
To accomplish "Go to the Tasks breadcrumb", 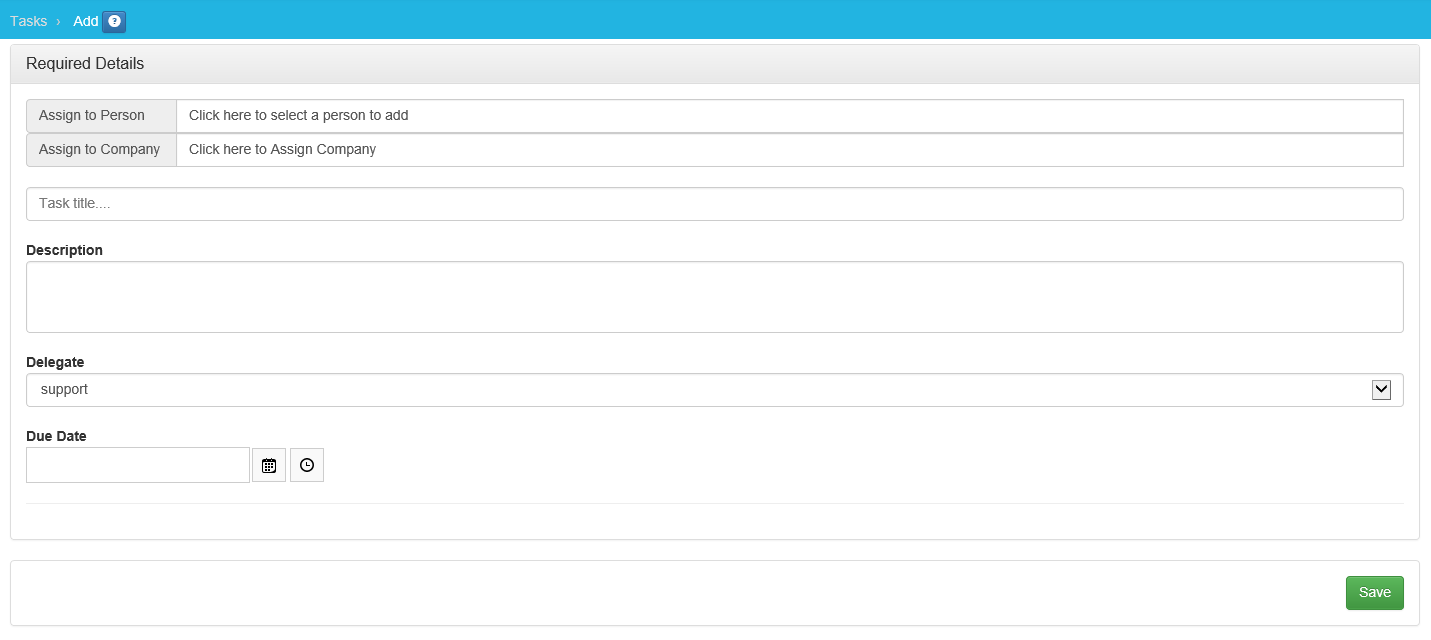I will coord(29,21).
